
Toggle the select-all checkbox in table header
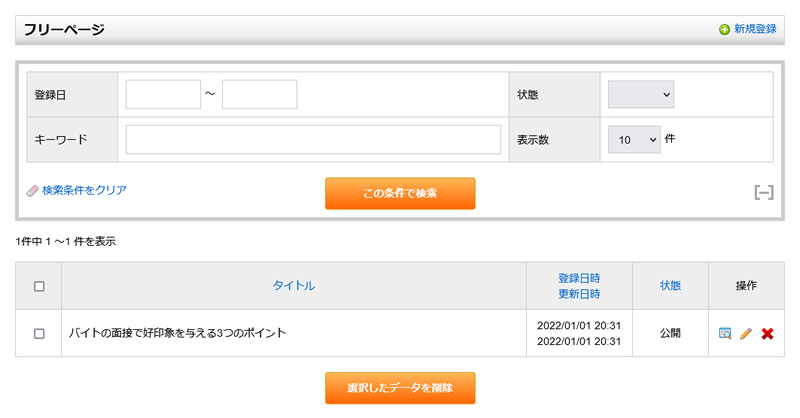(39, 286)
